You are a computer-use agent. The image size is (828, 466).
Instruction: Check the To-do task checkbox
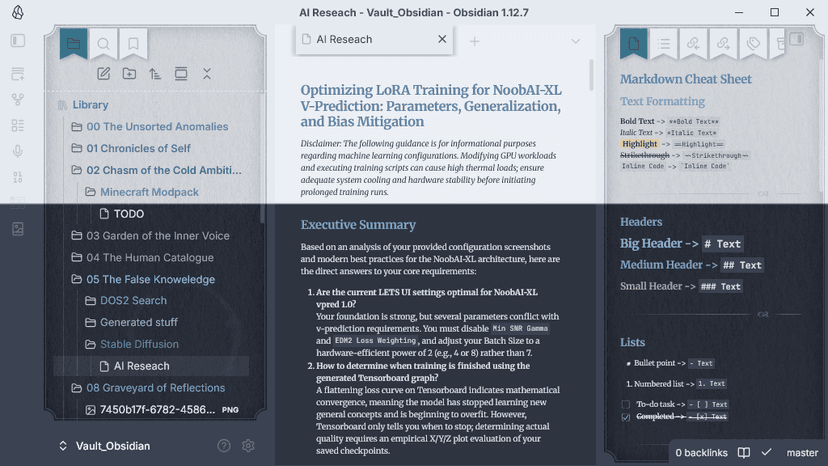coord(626,405)
